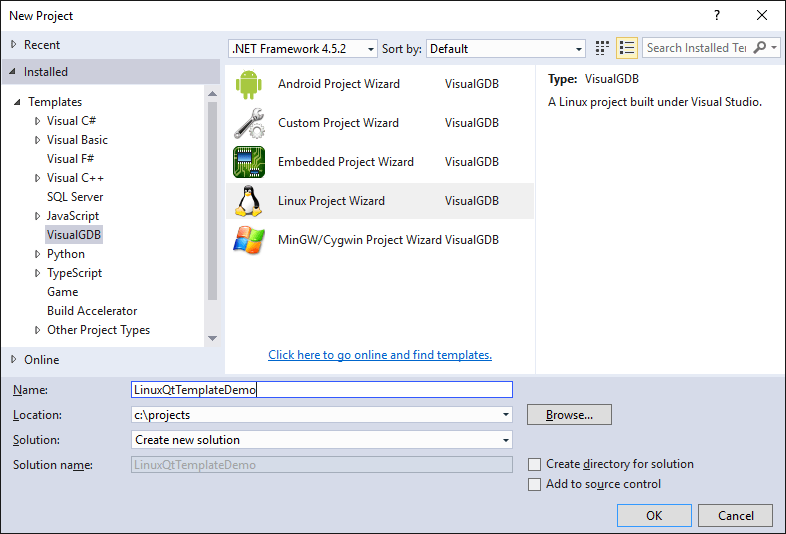The height and width of the screenshot is (534, 786).
Task: Select Visual C# category label
Action: (71, 121)
